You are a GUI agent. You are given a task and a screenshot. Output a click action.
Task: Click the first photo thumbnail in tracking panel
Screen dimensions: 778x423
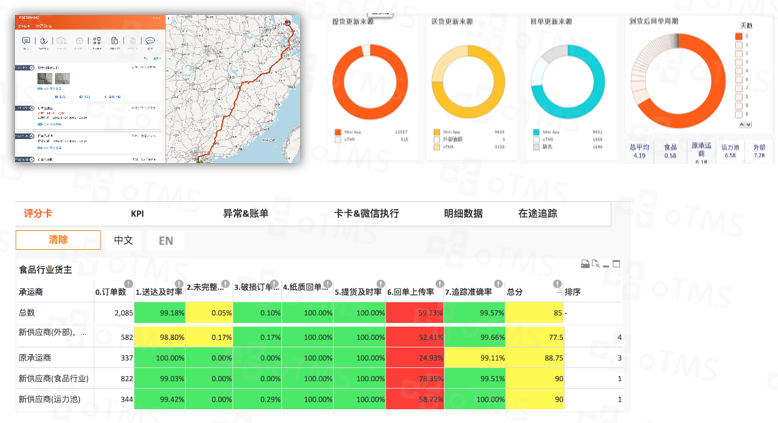[x=45, y=79]
